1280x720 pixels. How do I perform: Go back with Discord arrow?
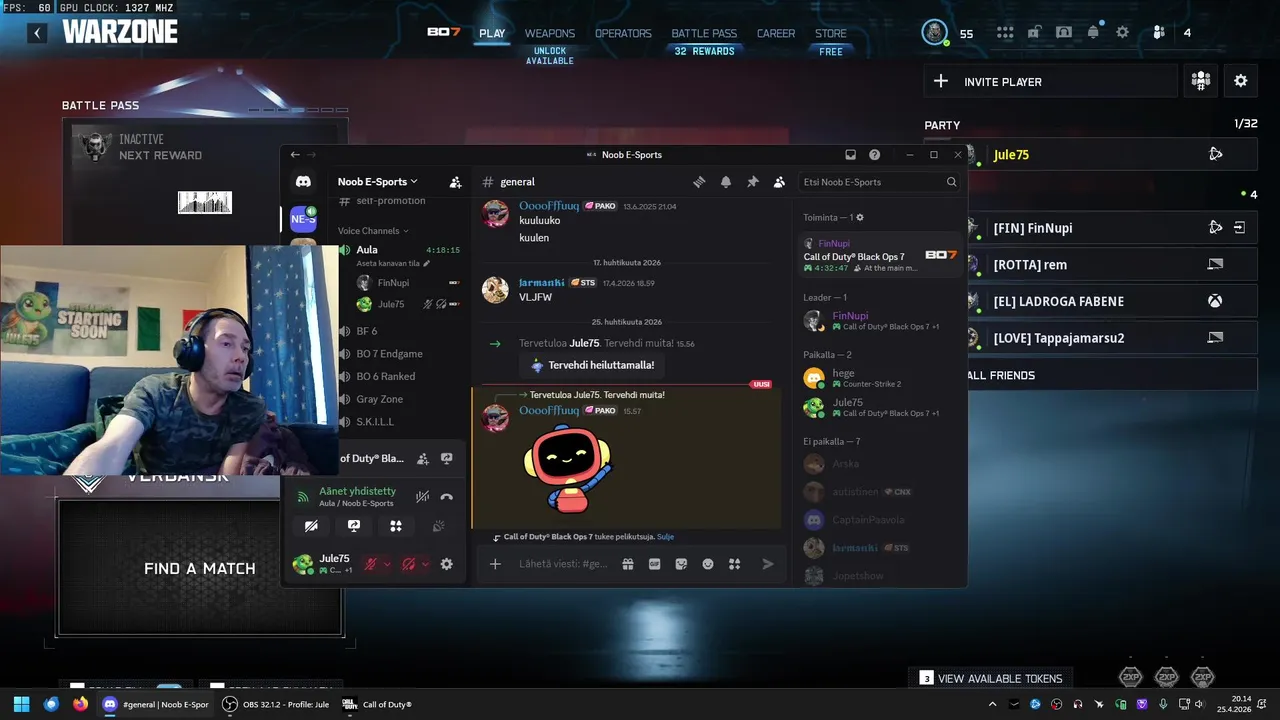coord(295,155)
